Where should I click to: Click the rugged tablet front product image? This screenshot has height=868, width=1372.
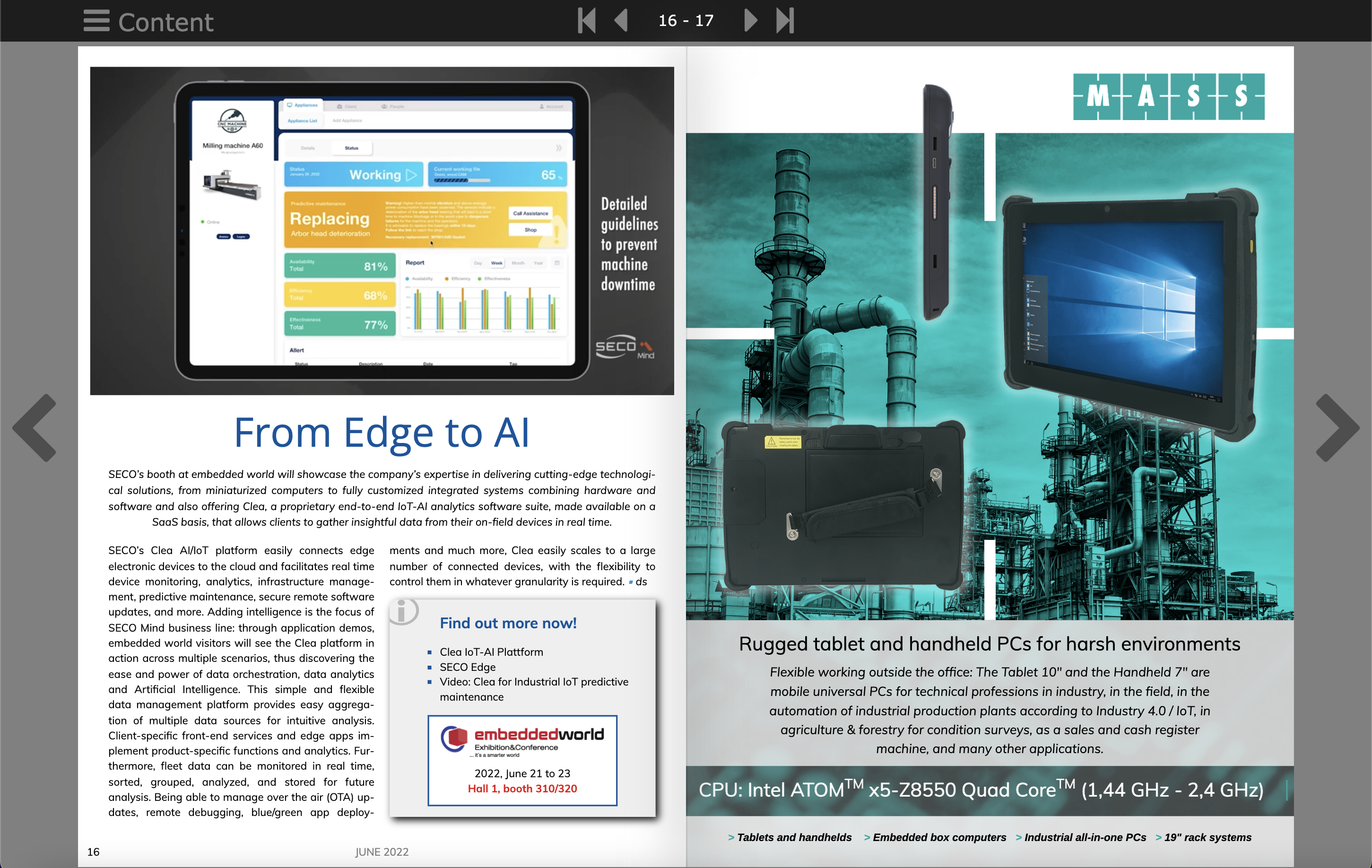(1130, 315)
